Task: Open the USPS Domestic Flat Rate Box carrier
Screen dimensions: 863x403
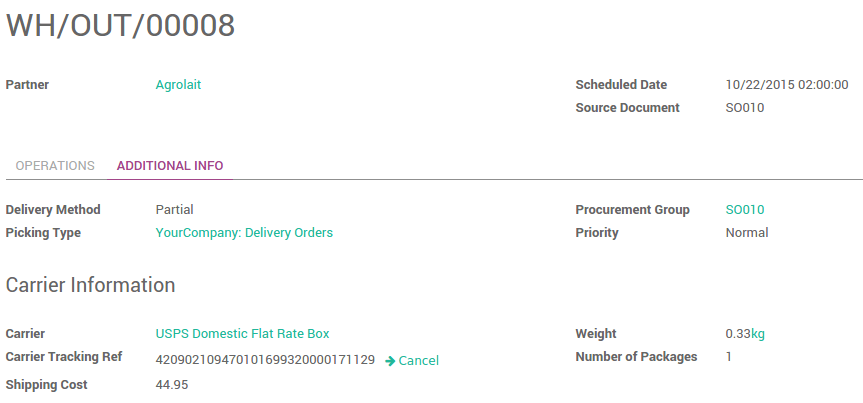Action: tap(242, 334)
